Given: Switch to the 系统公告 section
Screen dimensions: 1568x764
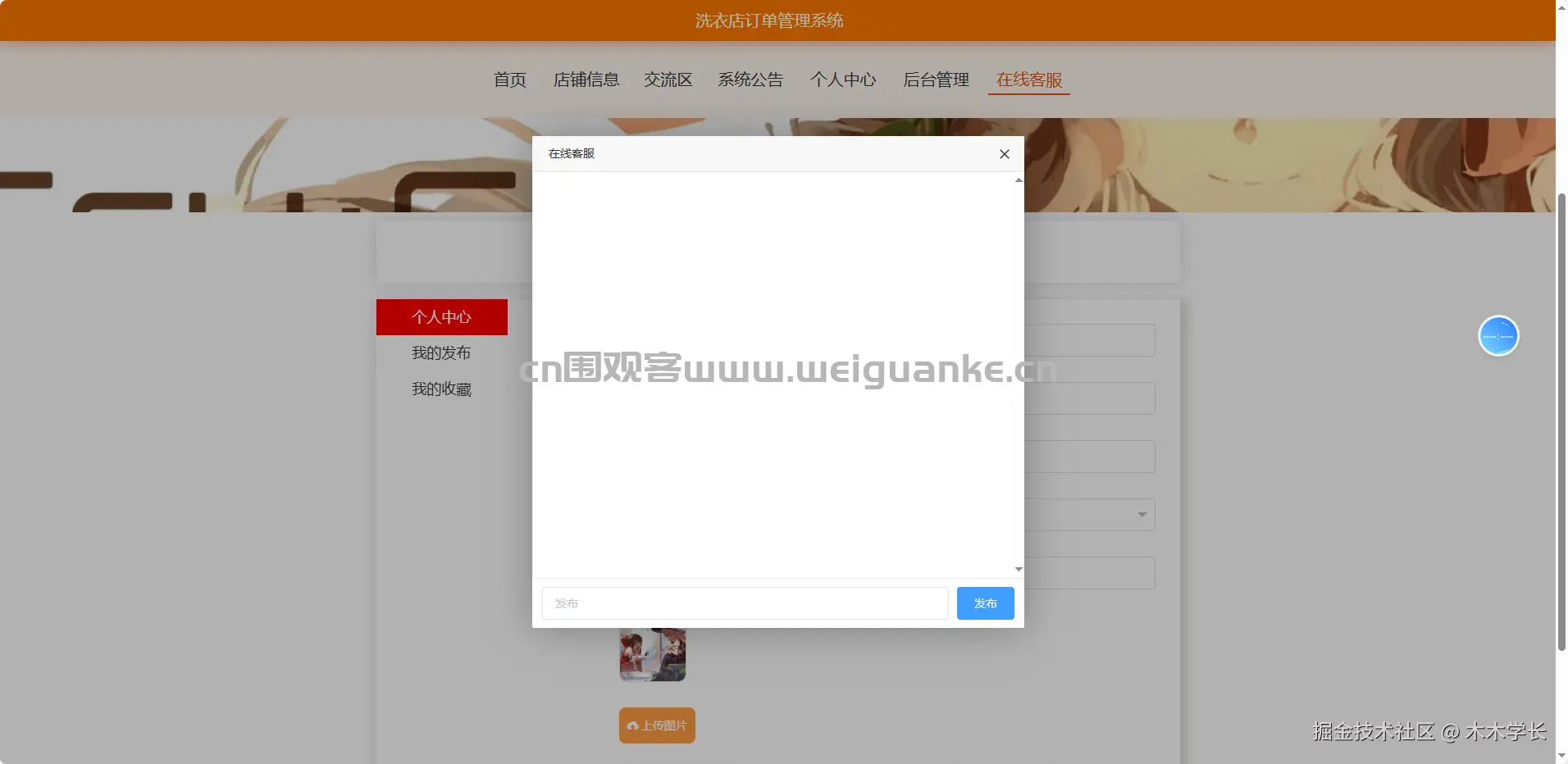Looking at the screenshot, I should click(750, 80).
